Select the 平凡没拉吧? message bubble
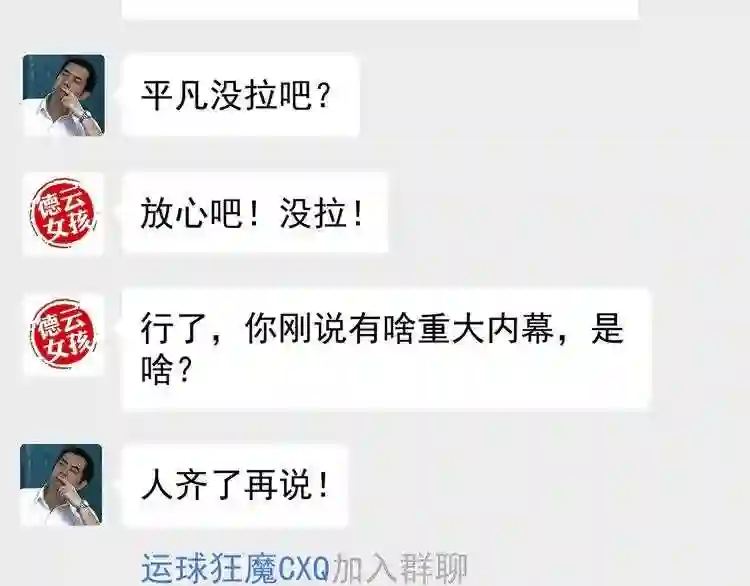The width and height of the screenshot is (750, 586). point(241,95)
